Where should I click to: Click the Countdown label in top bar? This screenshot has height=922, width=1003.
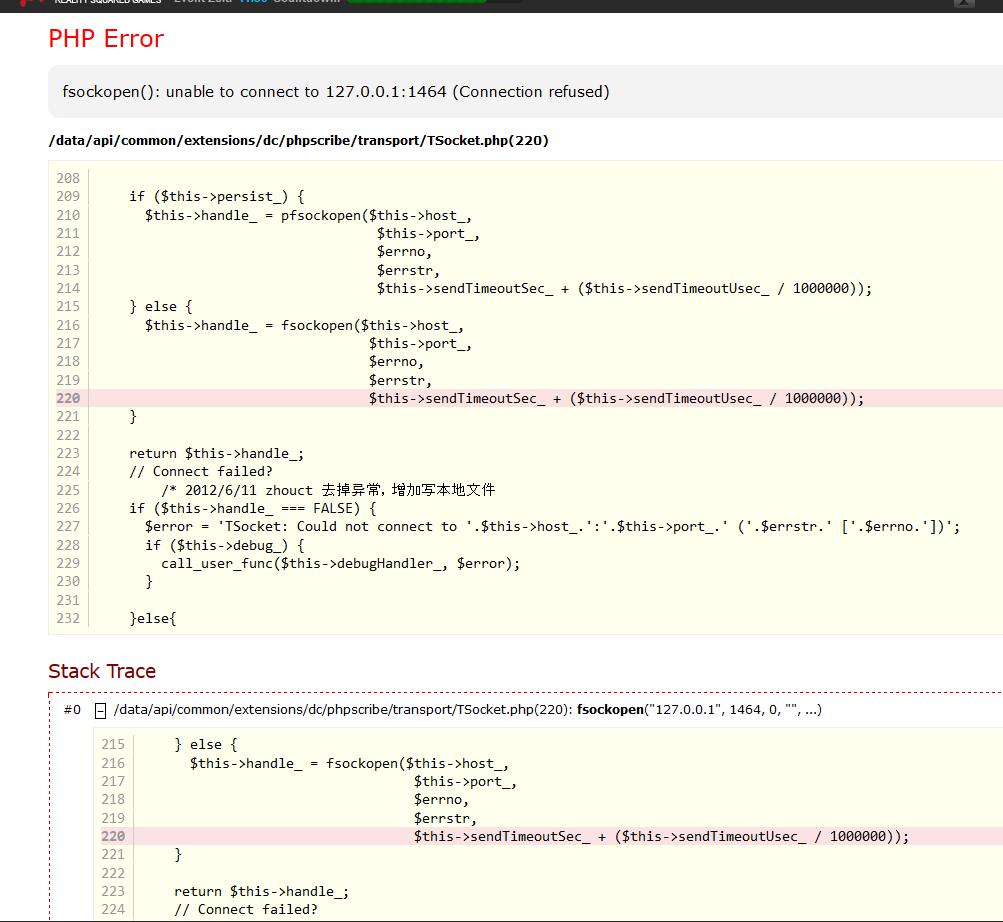pyautogui.click(x=305, y=2)
